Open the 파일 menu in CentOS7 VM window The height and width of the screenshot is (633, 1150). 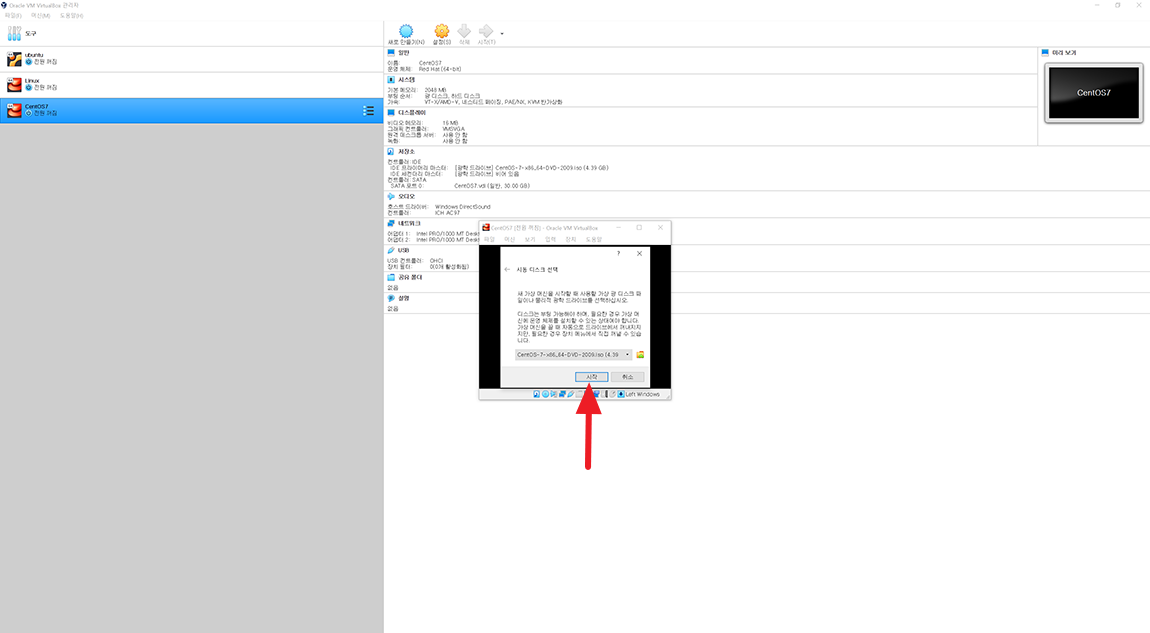pyautogui.click(x=489, y=239)
